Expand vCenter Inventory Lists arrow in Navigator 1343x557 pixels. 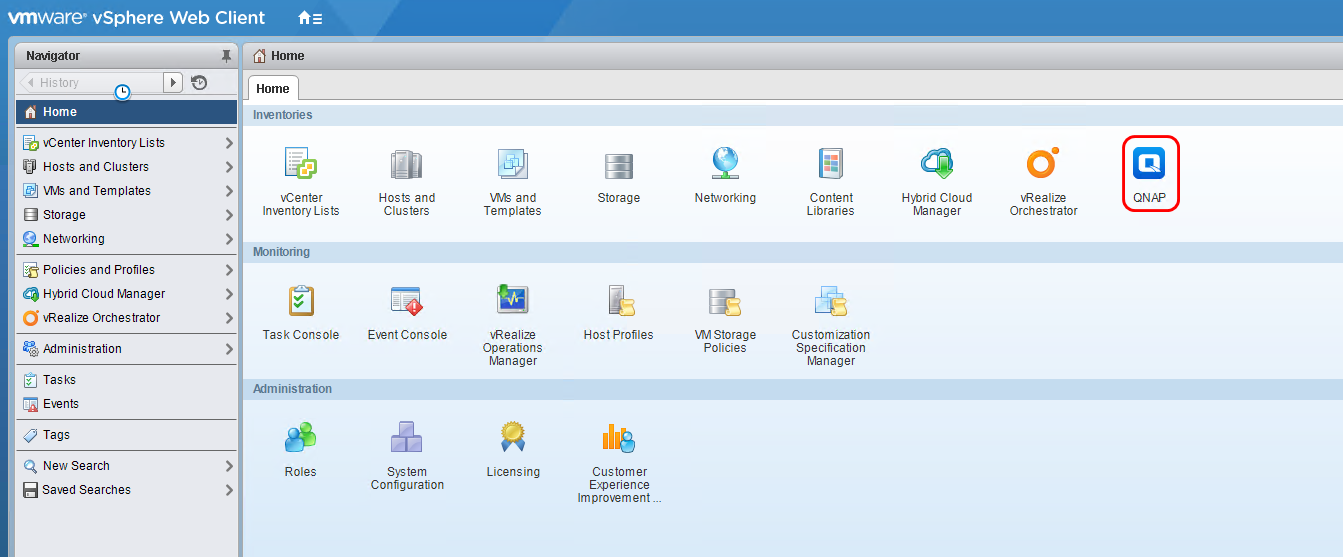[x=229, y=143]
